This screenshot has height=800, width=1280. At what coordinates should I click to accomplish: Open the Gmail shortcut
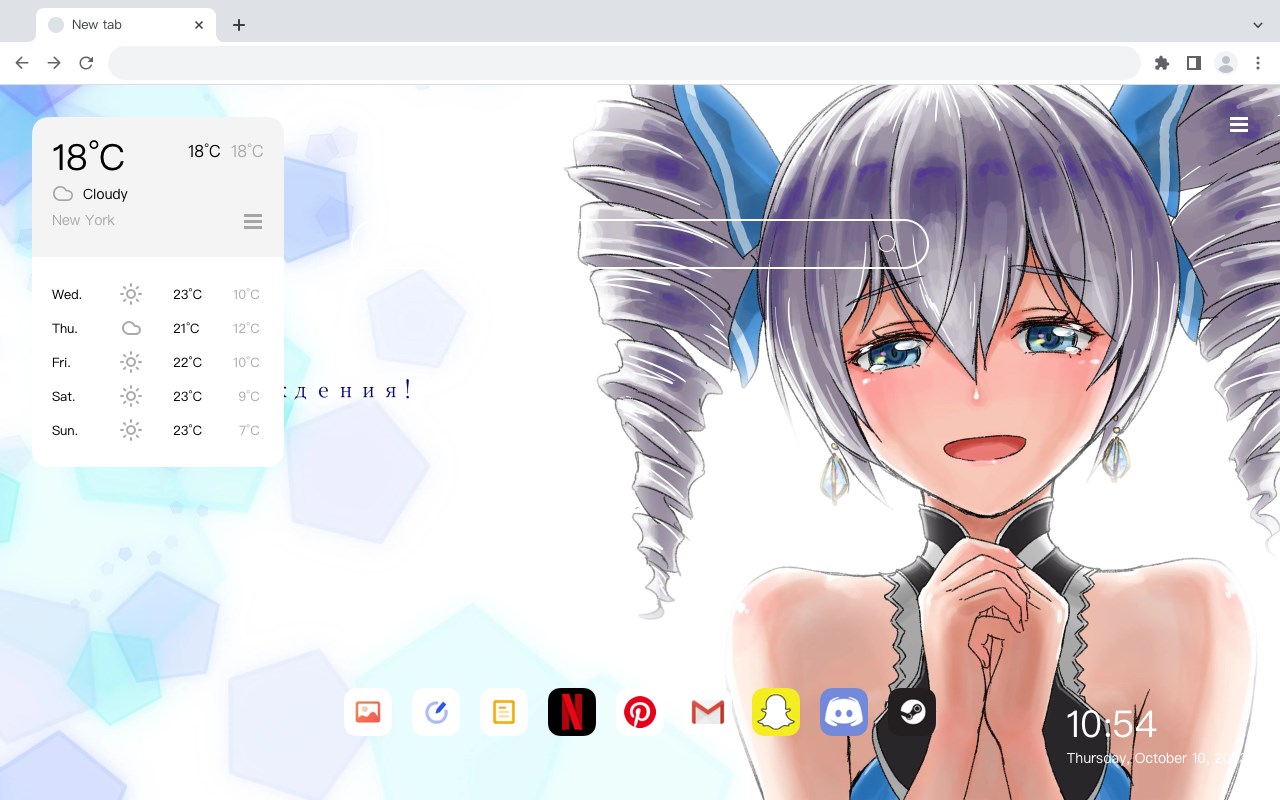[708, 712]
